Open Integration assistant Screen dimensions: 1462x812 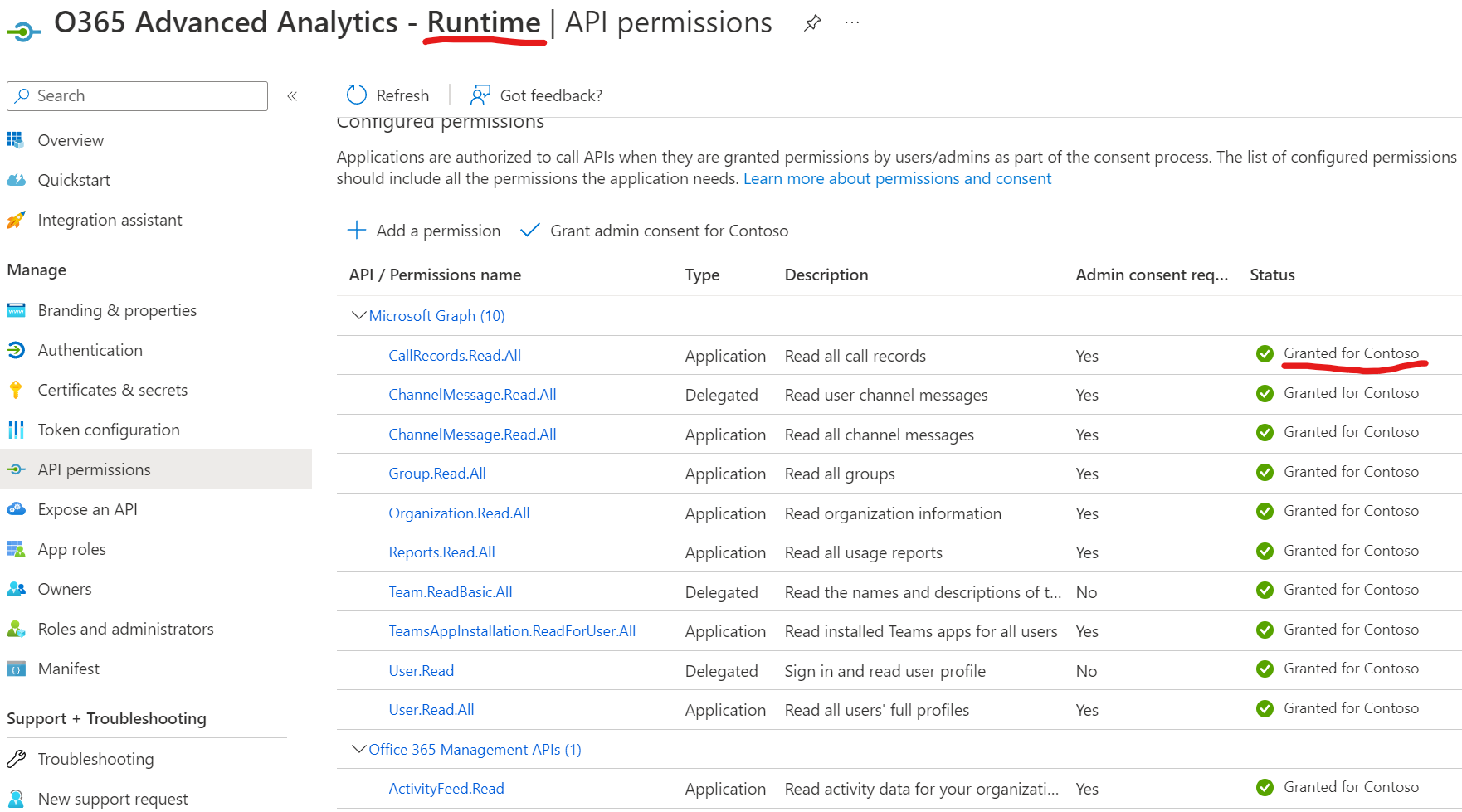pos(110,220)
